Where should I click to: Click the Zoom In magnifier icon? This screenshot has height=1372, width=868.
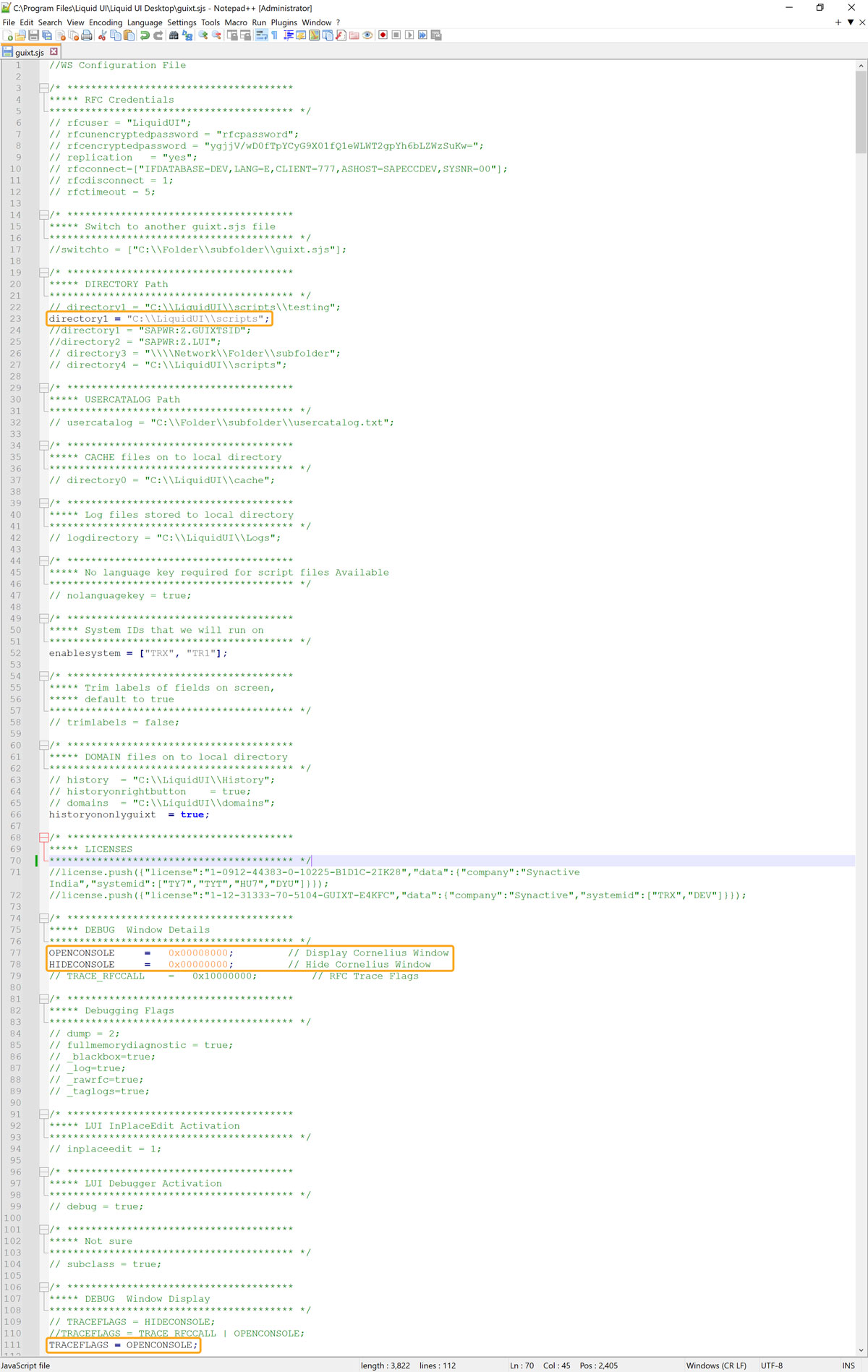[203, 35]
